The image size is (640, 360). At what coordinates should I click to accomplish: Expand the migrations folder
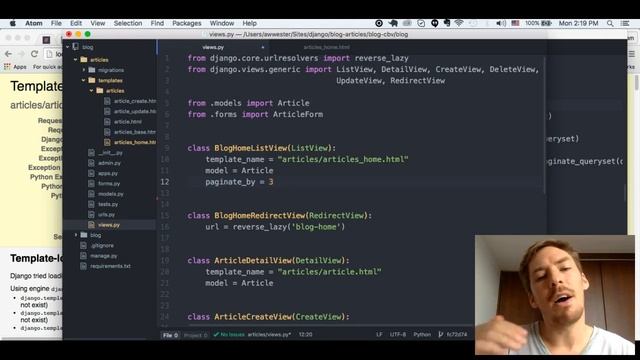(x=84, y=70)
